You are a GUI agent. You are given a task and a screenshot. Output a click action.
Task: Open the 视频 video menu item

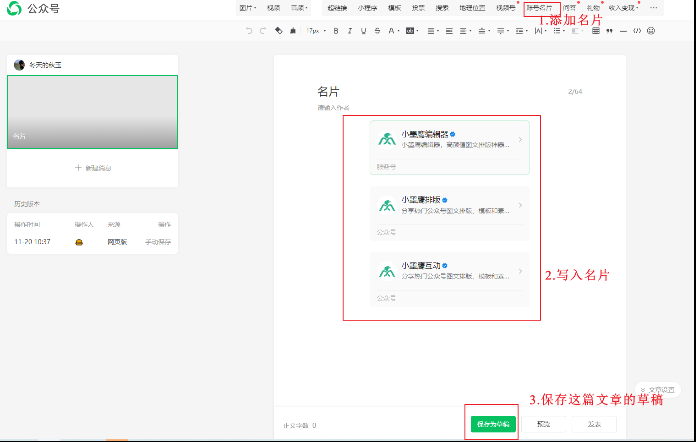273,8
